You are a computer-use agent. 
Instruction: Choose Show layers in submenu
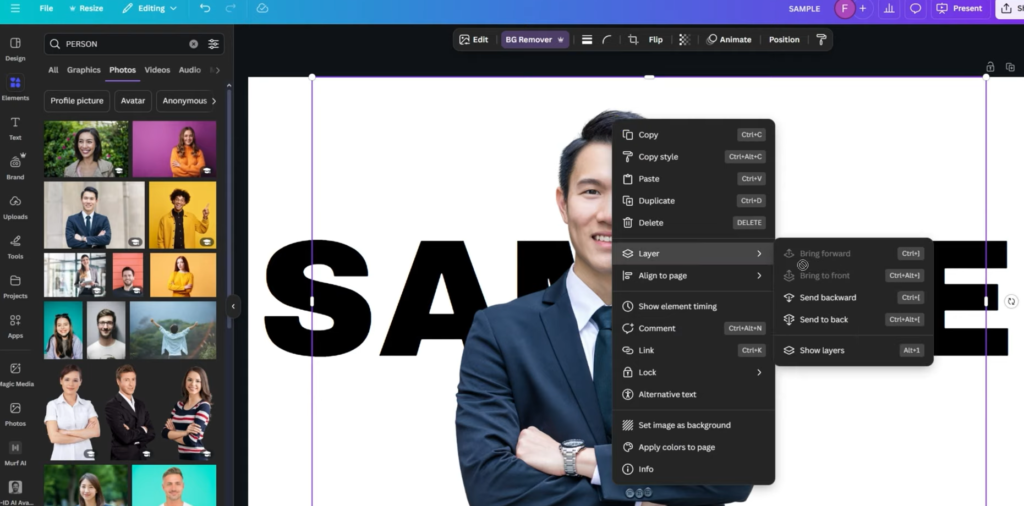(x=854, y=351)
